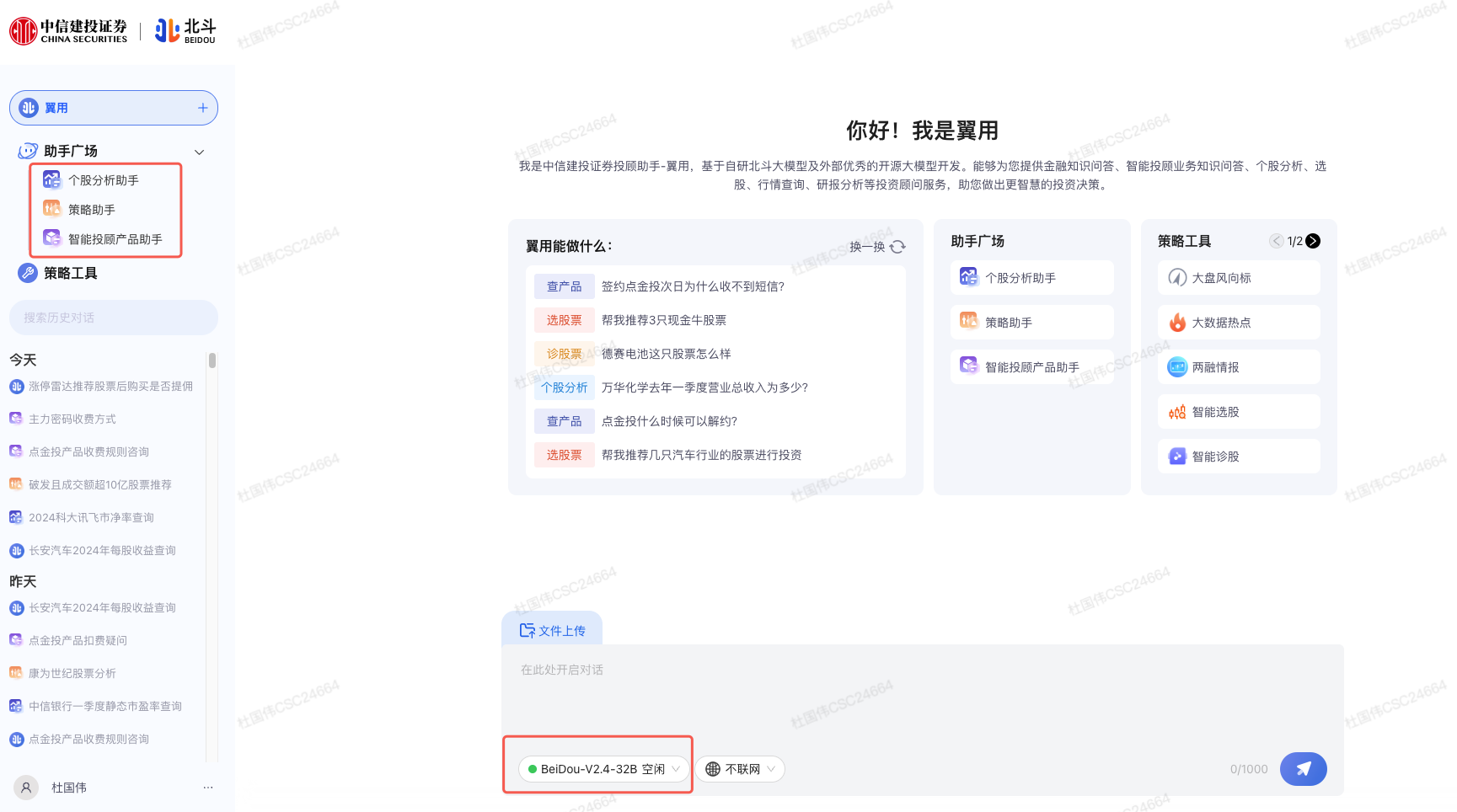Image resolution: width=1457 pixels, height=812 pixels.
Task: Click the 助手广场 section icon in sidebar
Action: (x=28, y=151)
